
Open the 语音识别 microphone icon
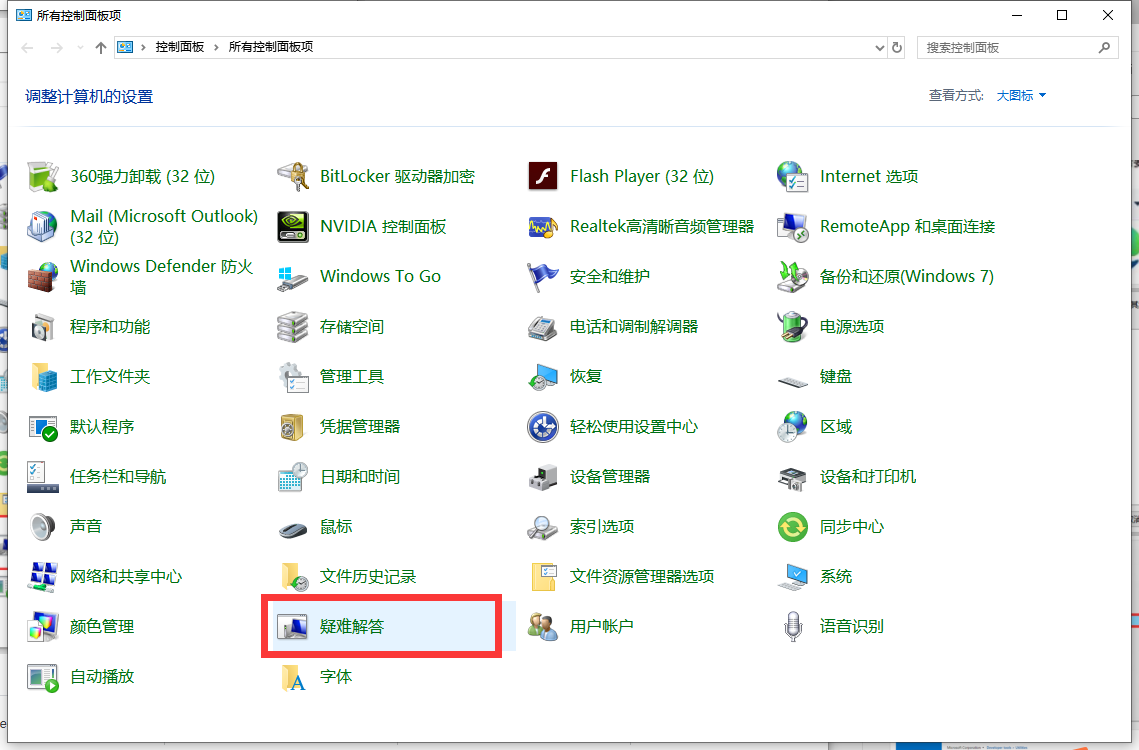point(793,627)
